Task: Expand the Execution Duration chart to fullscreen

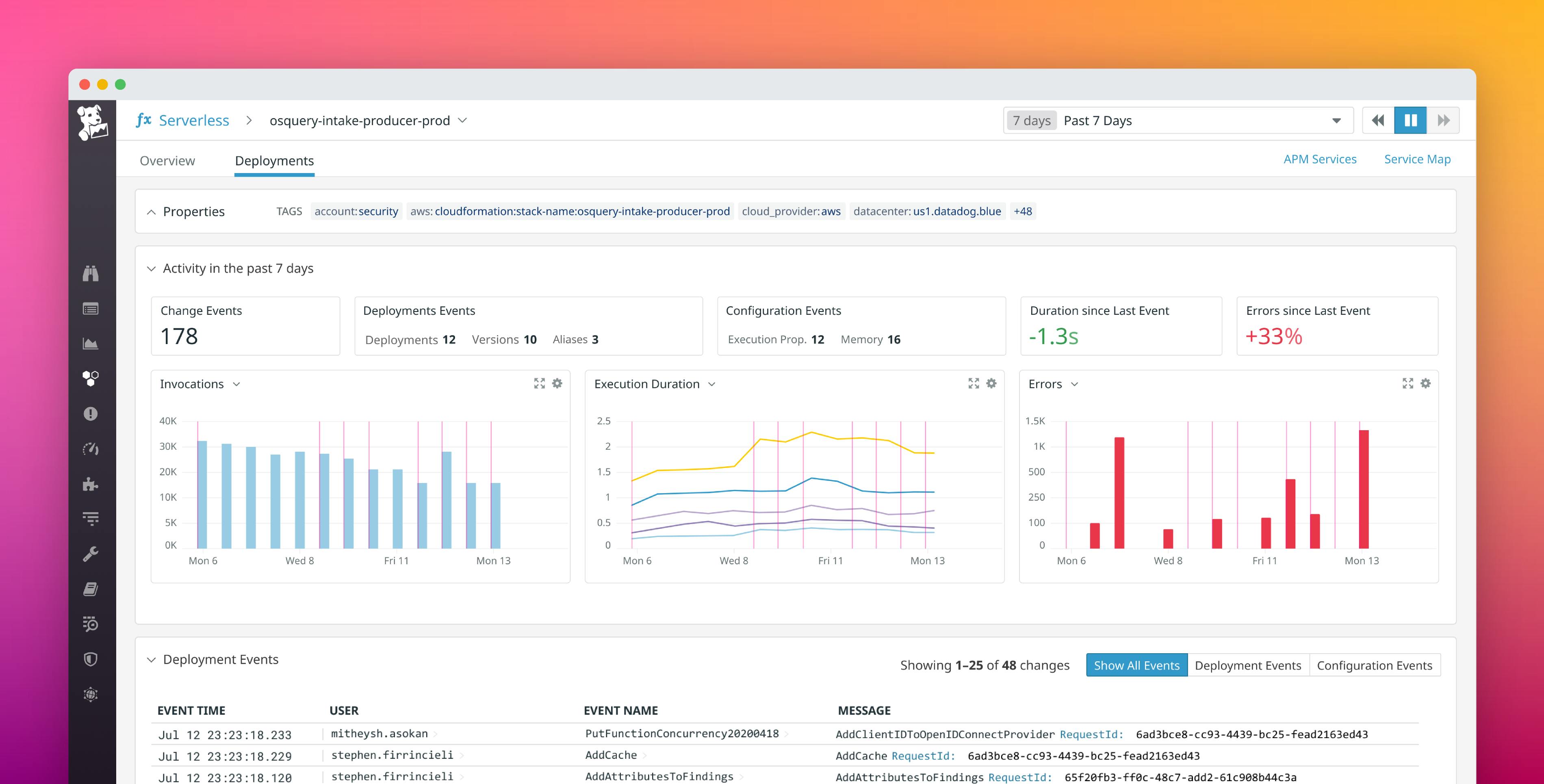Action: [x=974, y=383]
